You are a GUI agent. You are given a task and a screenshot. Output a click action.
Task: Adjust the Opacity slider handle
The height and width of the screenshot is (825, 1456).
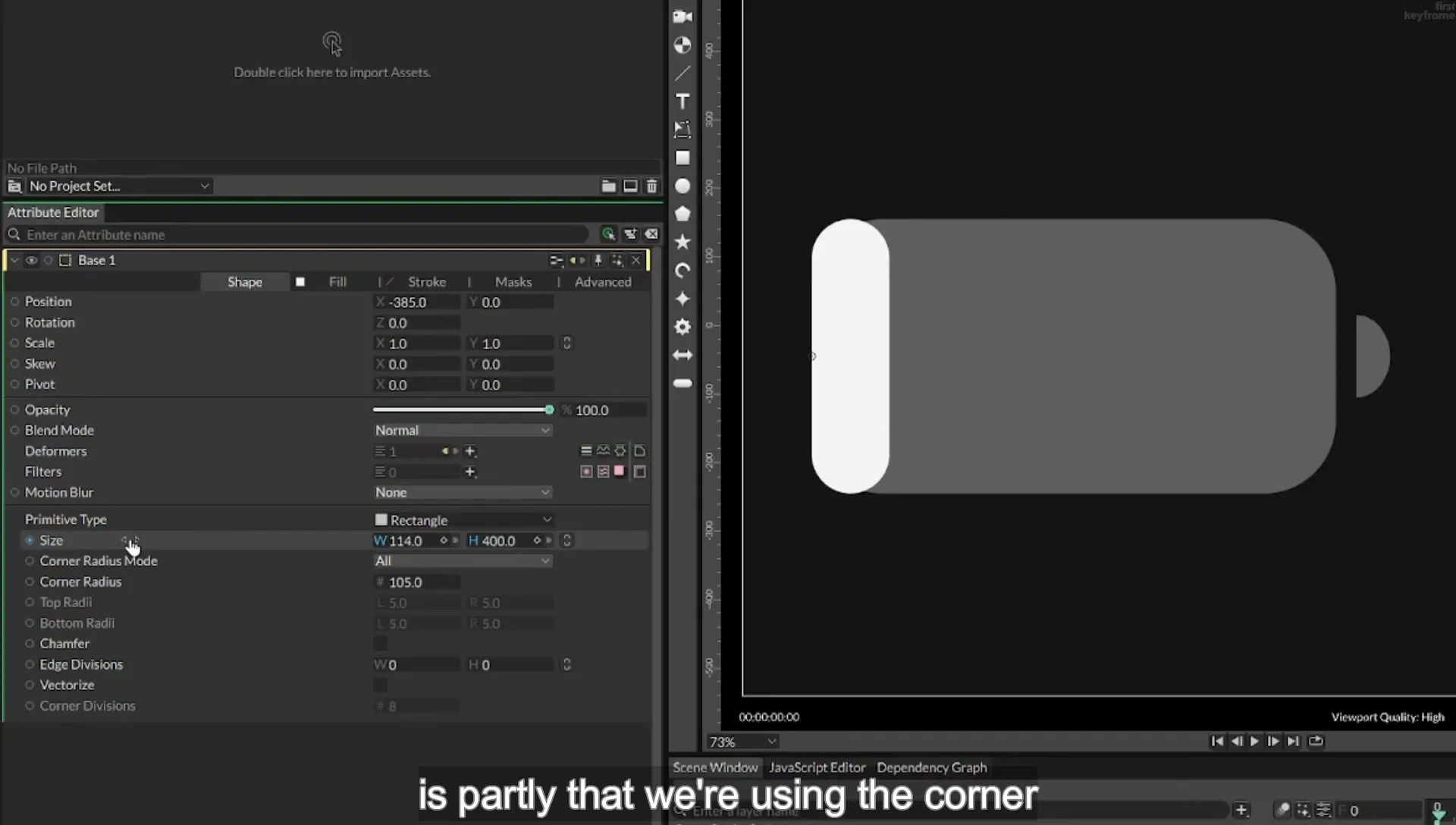coord(549,409)
